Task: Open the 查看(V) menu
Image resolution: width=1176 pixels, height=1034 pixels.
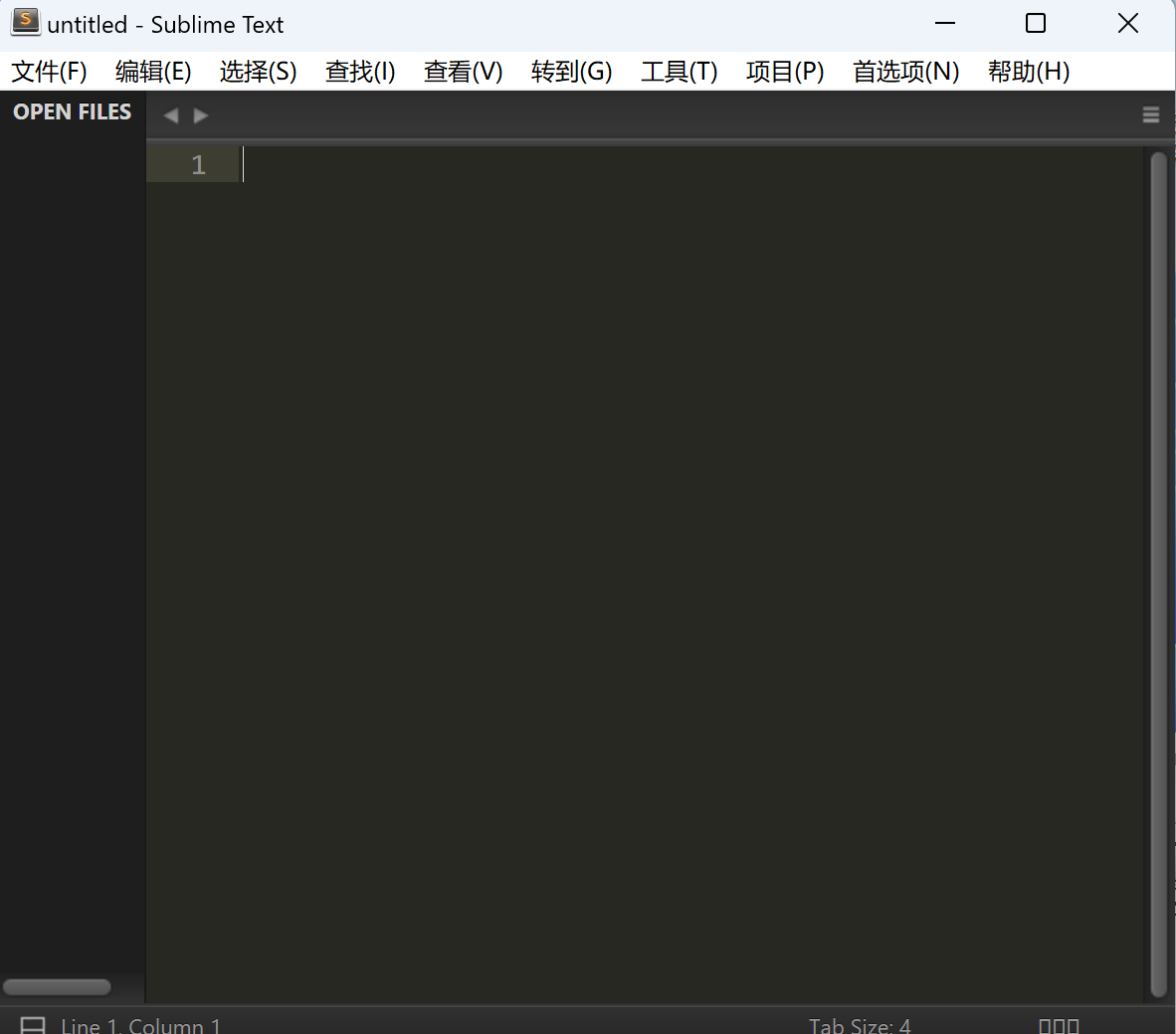Action: (463, 72)
